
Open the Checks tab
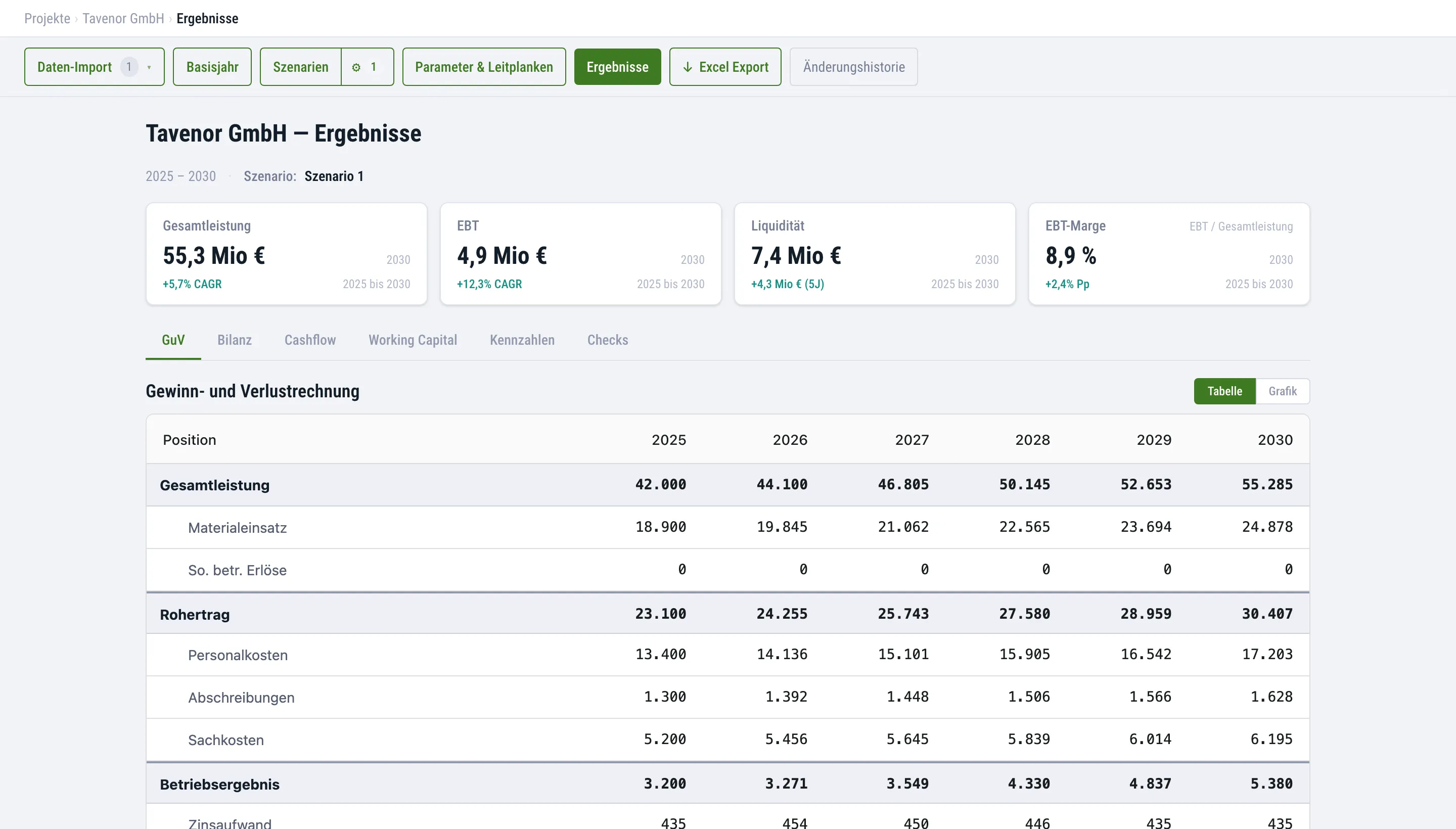(608, 340)
